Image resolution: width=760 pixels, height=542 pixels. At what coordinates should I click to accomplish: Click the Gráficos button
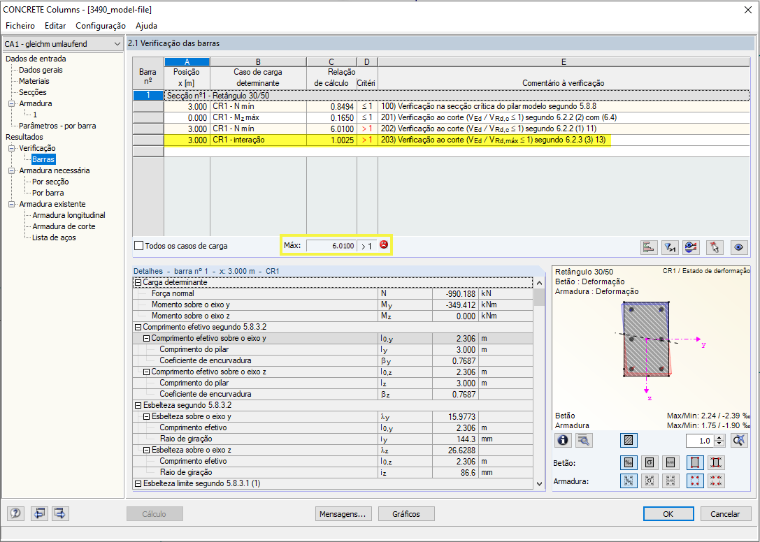coord(406,514)
